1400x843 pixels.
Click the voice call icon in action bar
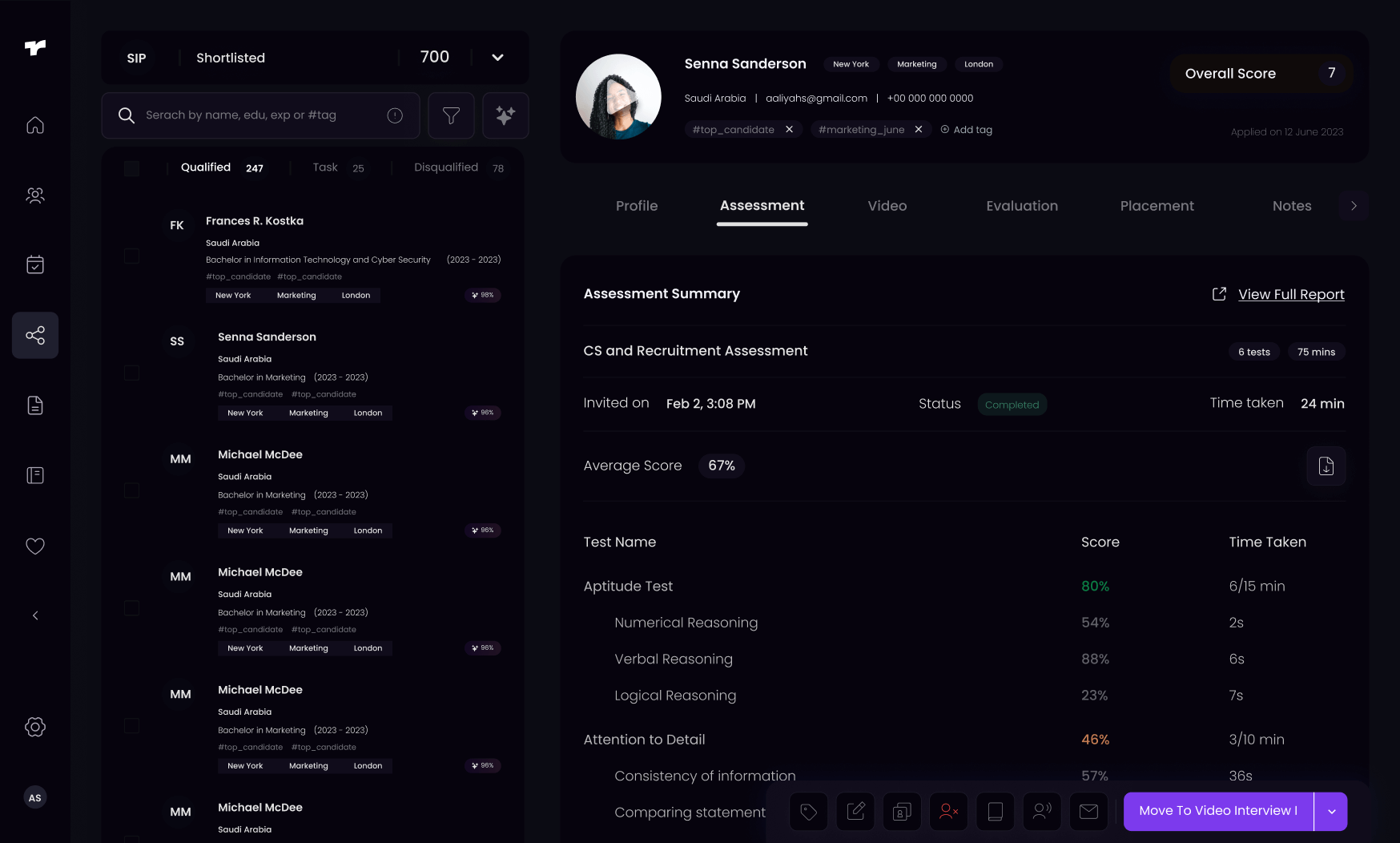[x=1042, y=812]
